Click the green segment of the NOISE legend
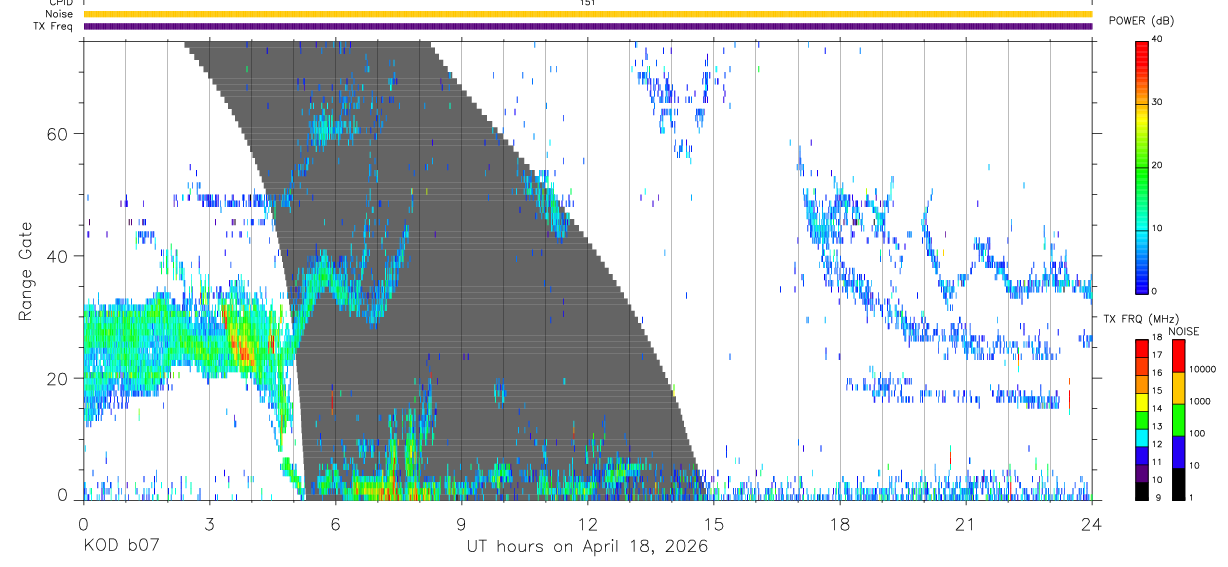This screenshot has width=1228, height=567. click(x=1178, y=420)
